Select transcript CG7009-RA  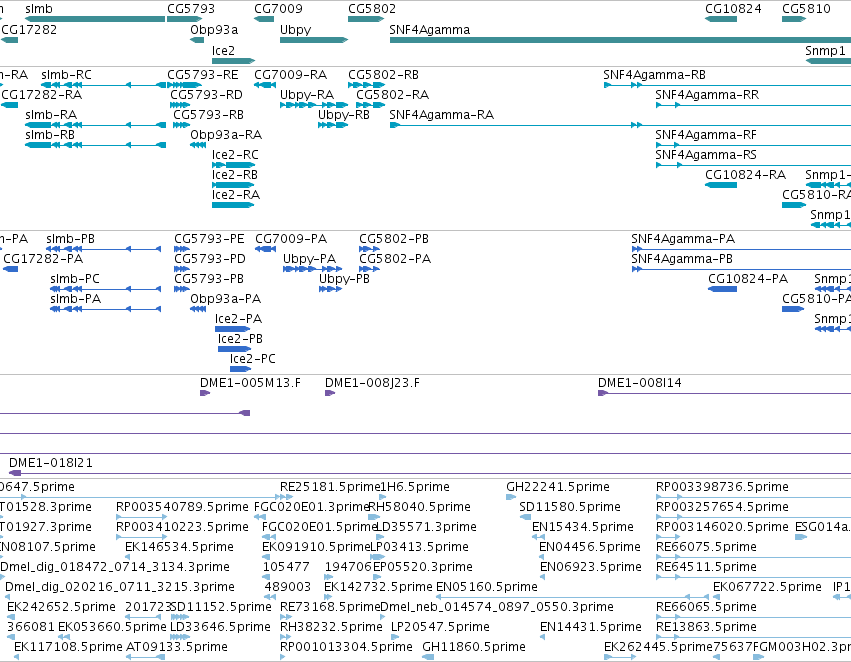[265, 85]
